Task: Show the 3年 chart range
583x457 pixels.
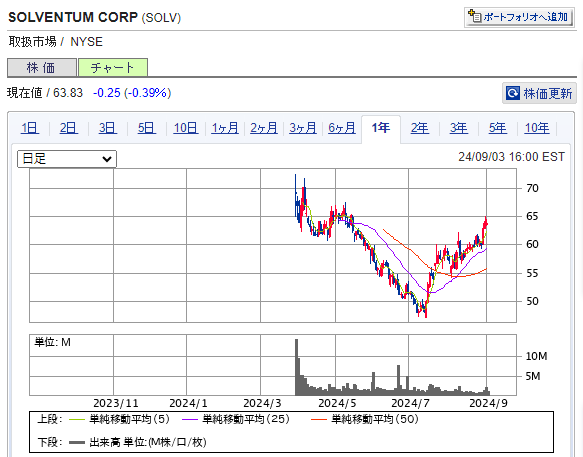Action: (458, 128)
